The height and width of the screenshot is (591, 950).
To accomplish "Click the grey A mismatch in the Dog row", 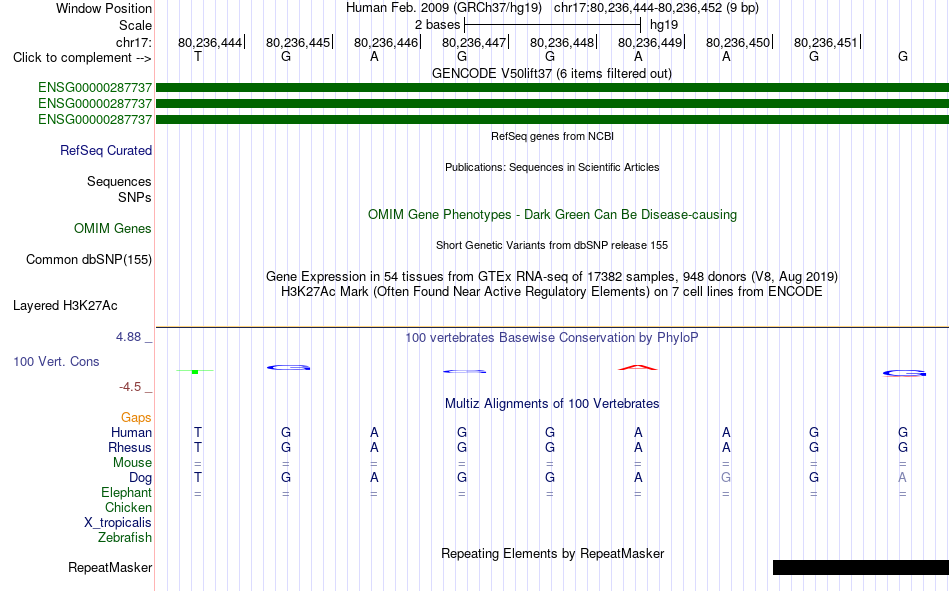I will pyautogui.click(x=903, y=478).
